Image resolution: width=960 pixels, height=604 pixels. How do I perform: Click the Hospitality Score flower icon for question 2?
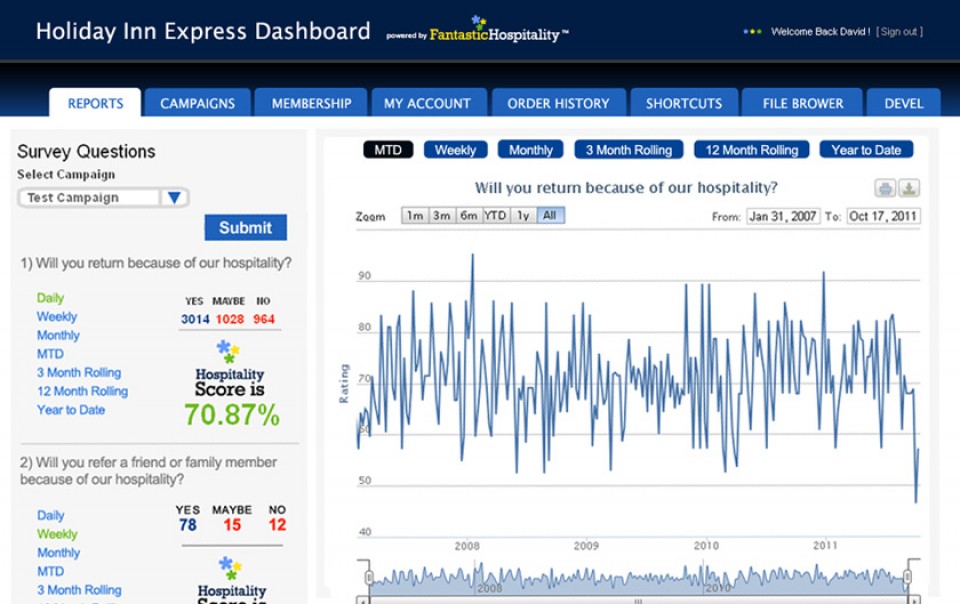(231, 568)
